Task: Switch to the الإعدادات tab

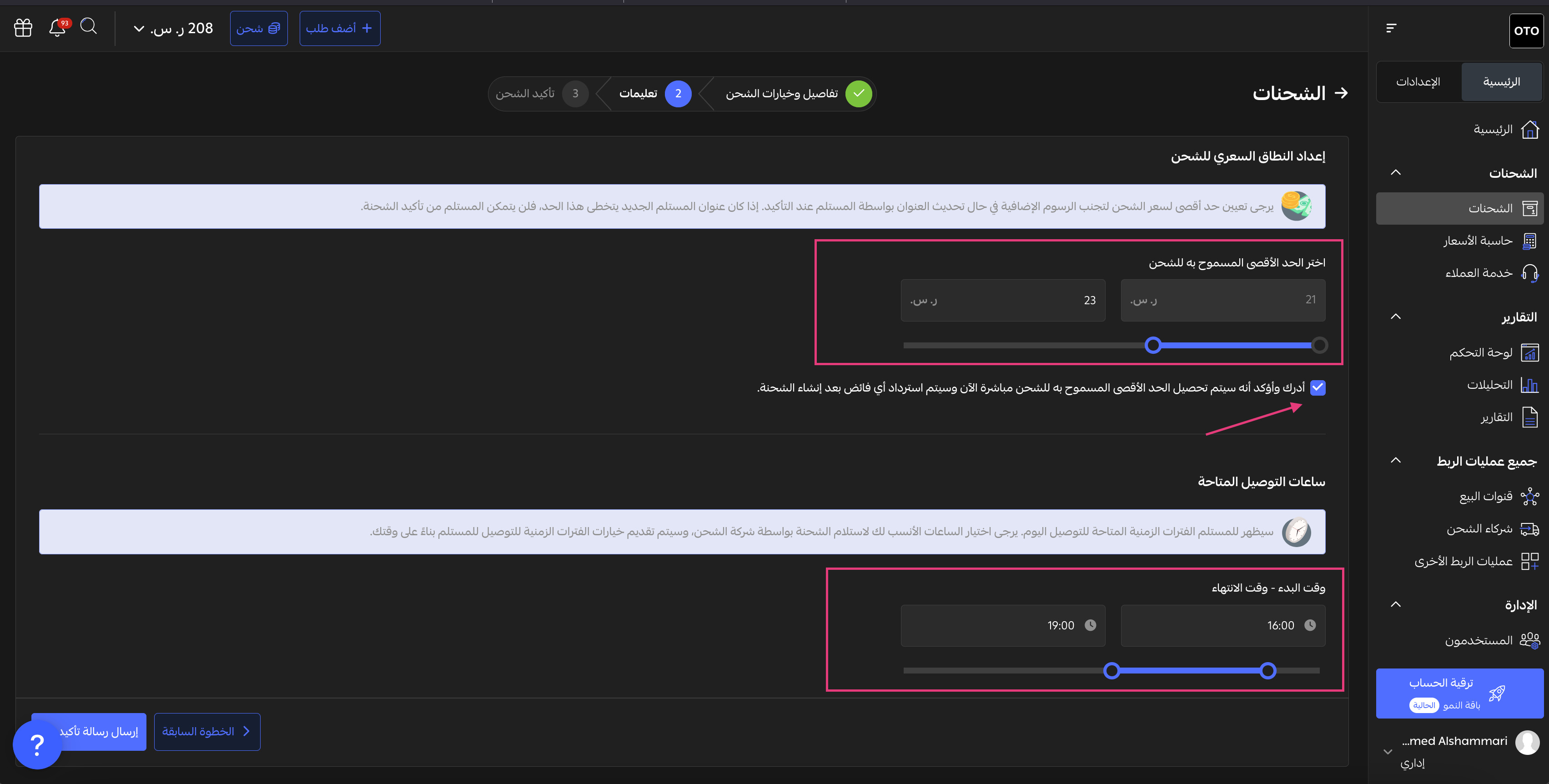Action: [x=1418, y=82]
